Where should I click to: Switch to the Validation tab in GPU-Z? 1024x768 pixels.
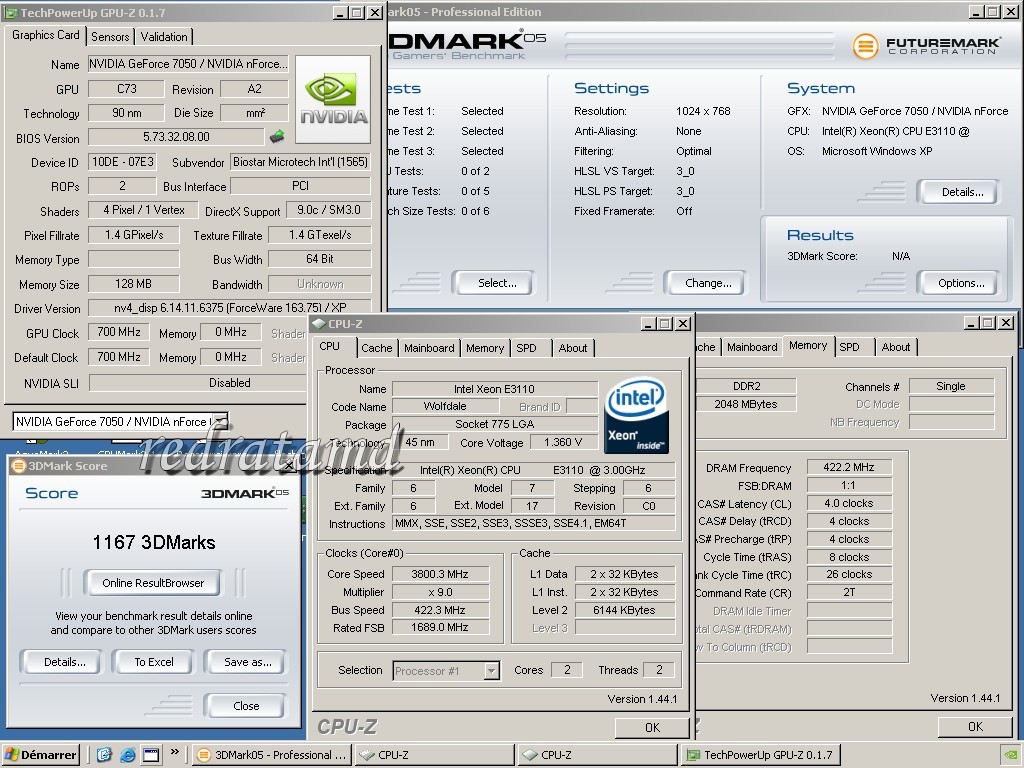click(164, 37)
